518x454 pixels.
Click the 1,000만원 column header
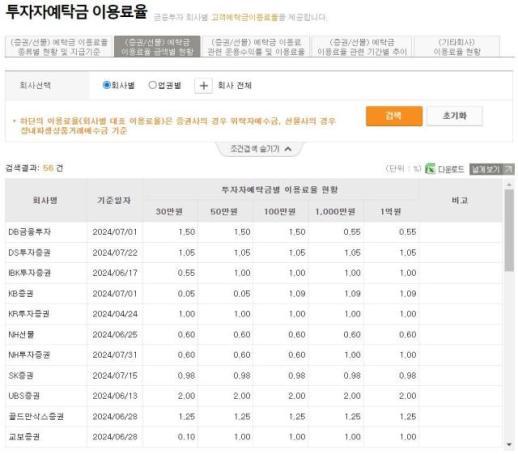point(335,212)
